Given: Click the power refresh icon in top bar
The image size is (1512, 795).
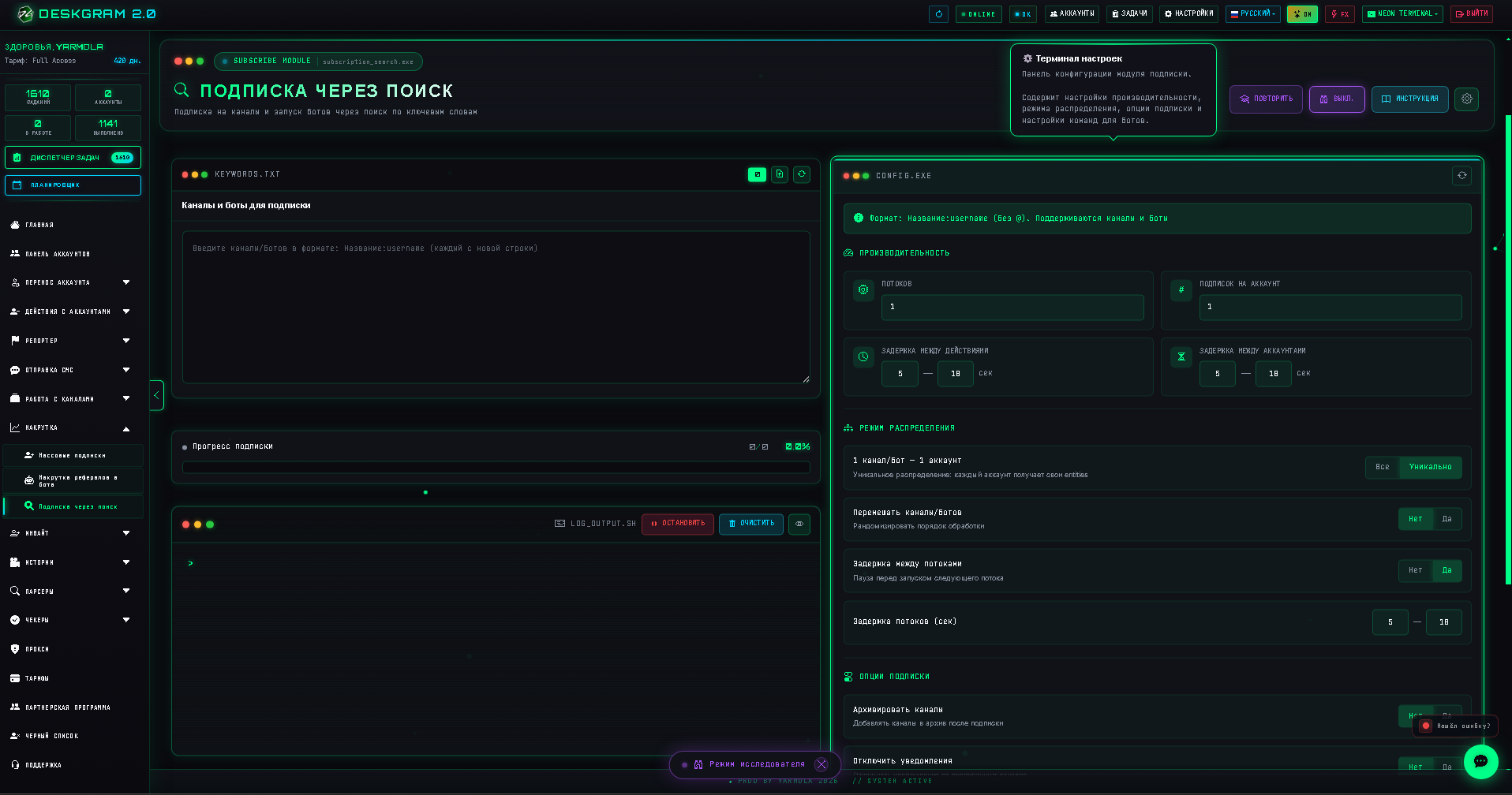Looking at the screenshot, I should click(938, 14).
